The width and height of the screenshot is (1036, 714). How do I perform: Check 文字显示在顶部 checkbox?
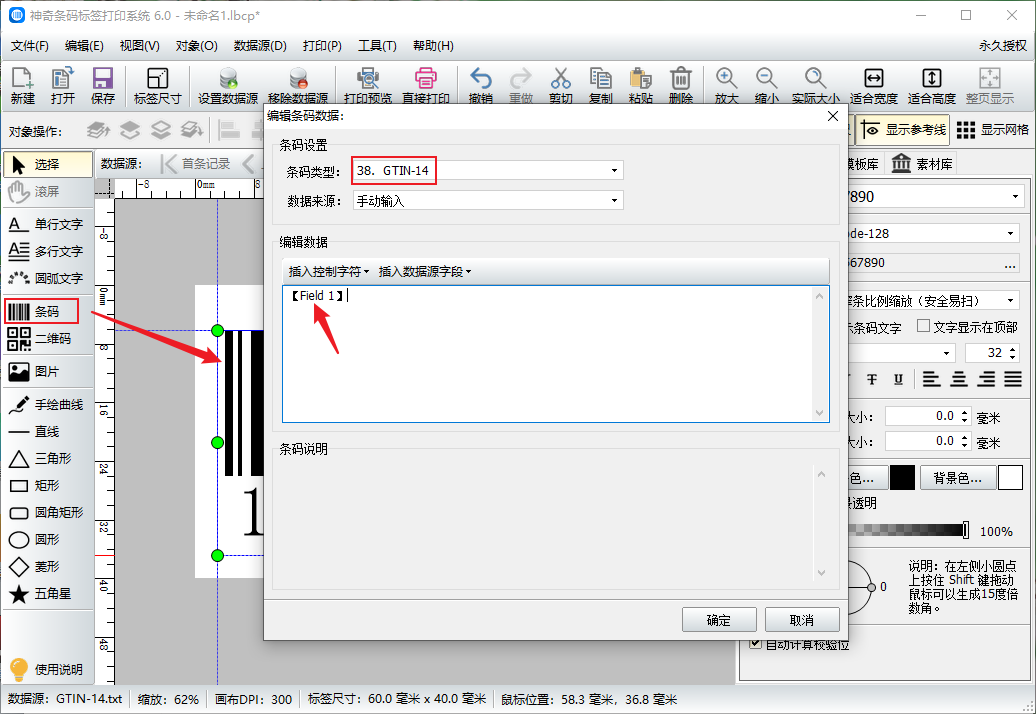[924, 326]
